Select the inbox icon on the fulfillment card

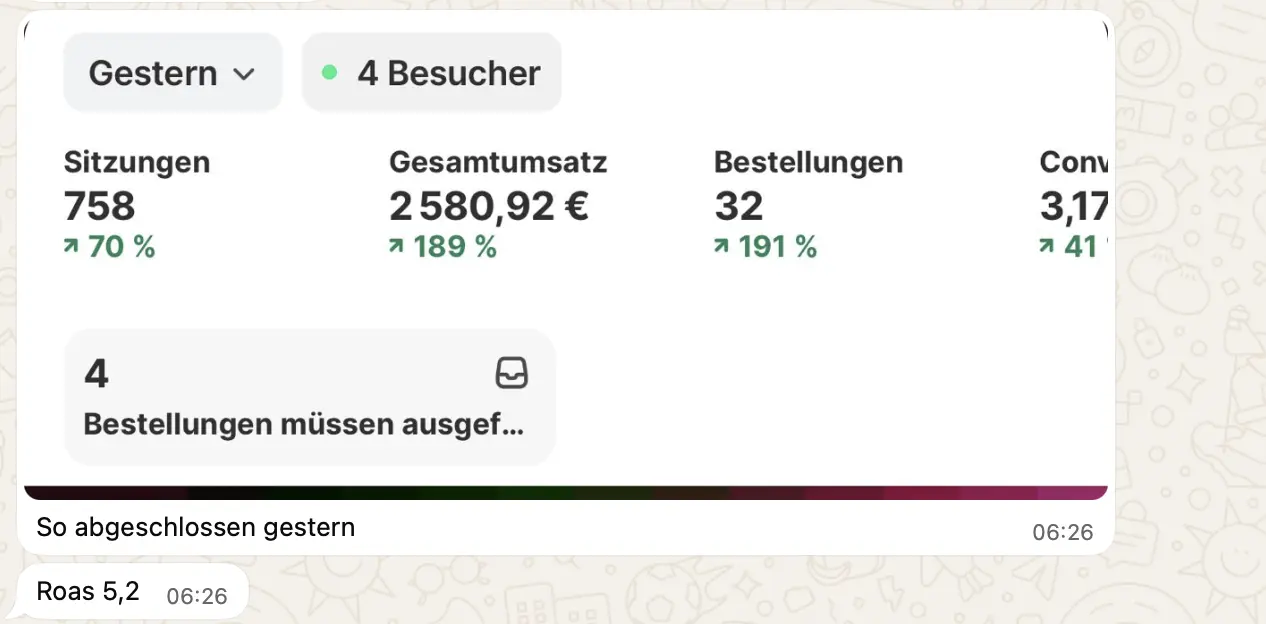click(x=512, y=372)
